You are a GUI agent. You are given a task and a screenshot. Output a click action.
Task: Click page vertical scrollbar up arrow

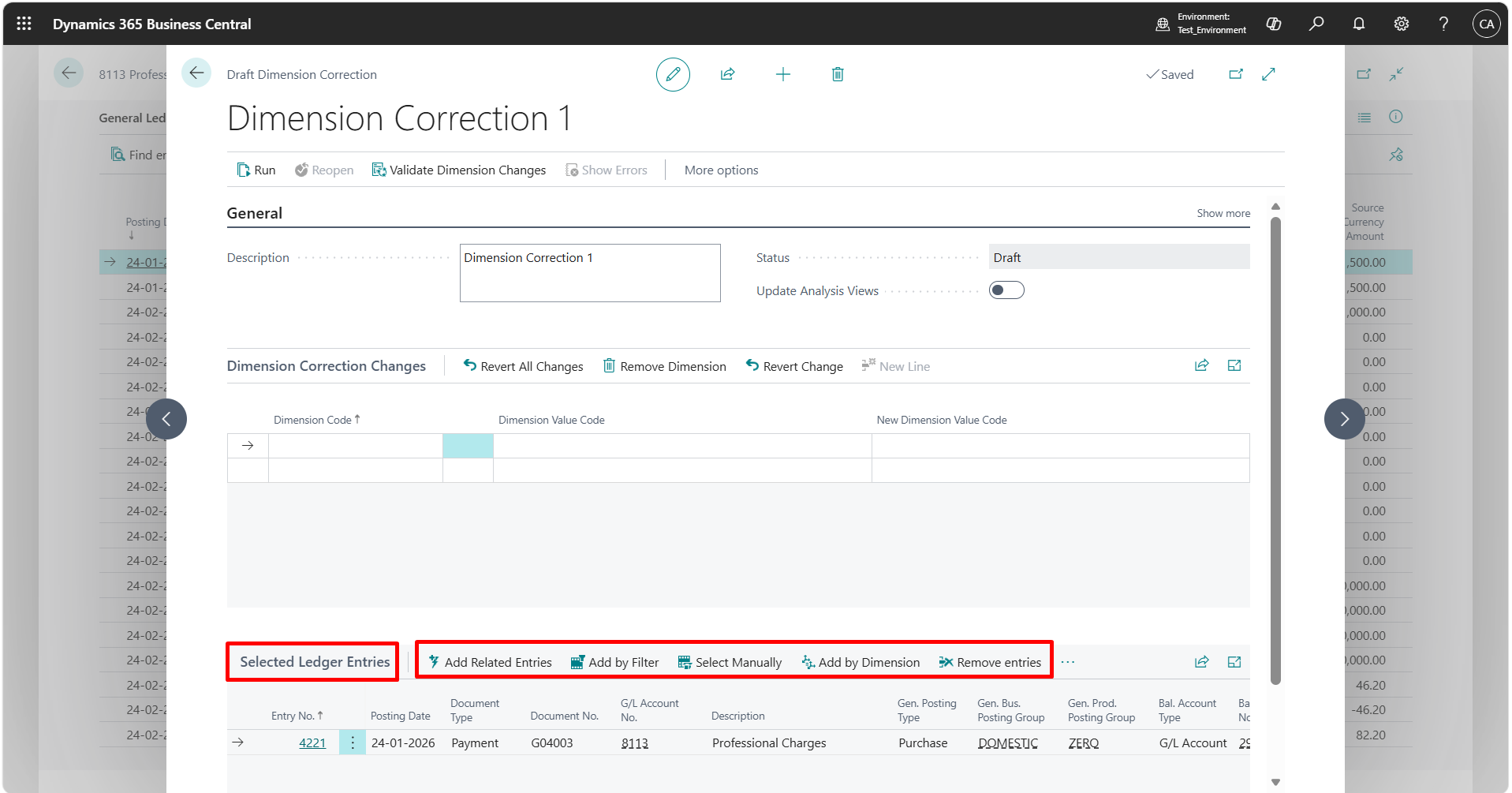(x=1275, y=207)
